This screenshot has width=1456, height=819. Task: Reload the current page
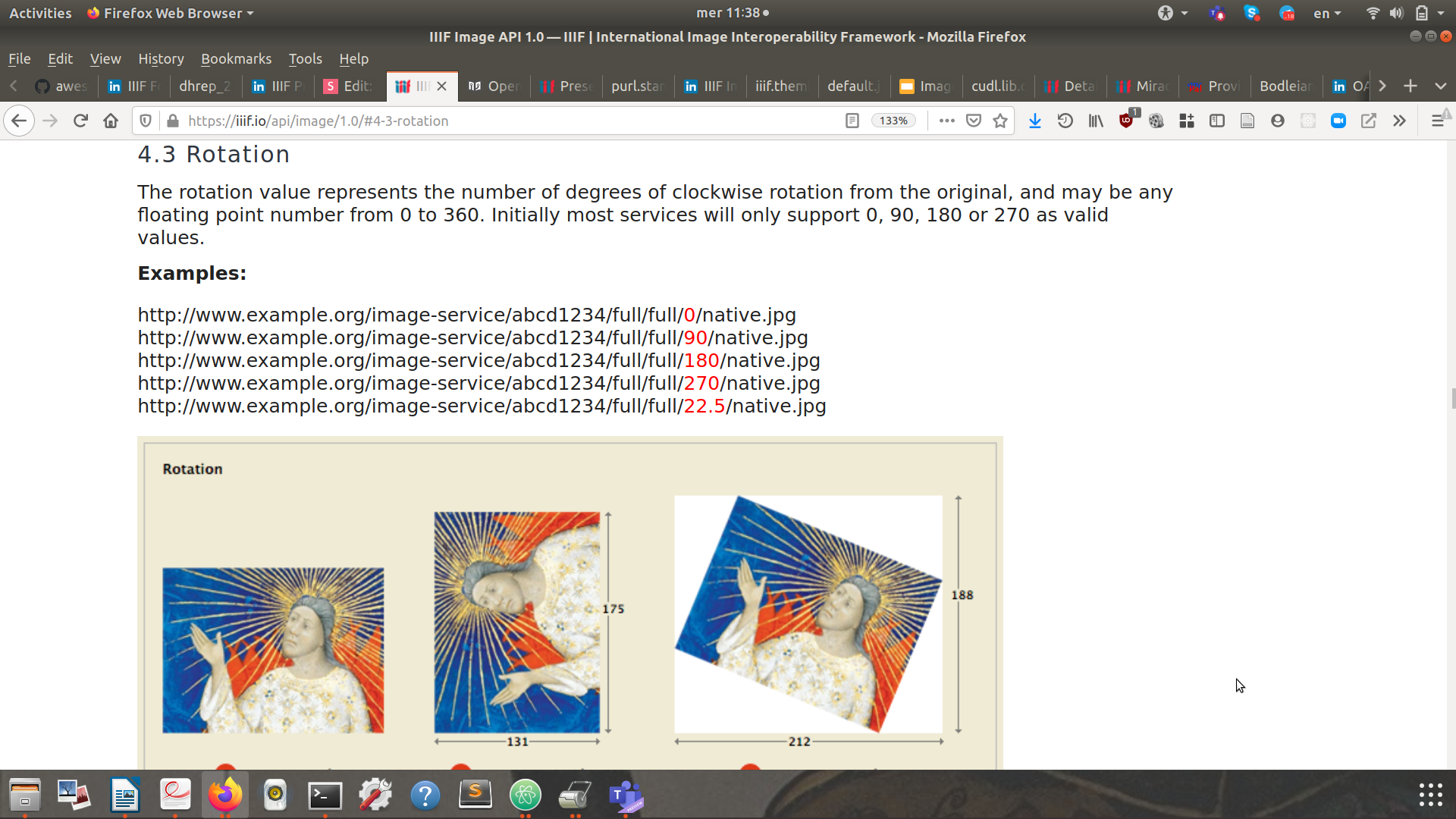pos(80,121)
